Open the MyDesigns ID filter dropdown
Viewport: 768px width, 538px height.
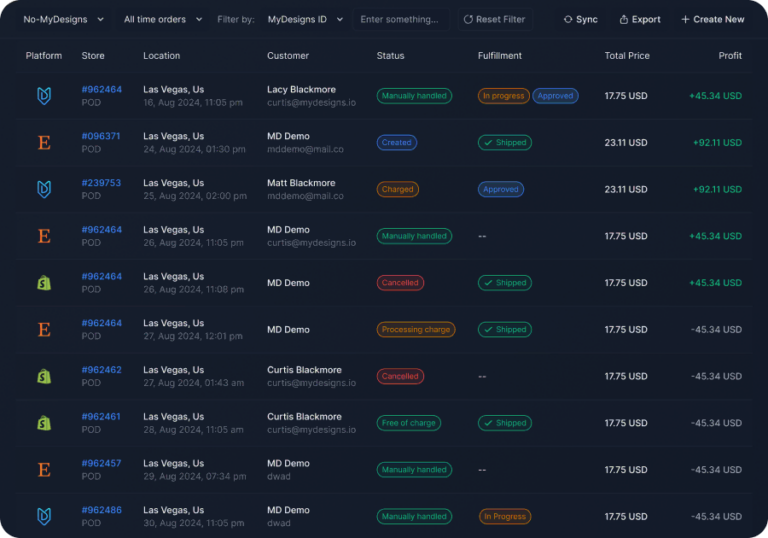(x=304, y=19)
